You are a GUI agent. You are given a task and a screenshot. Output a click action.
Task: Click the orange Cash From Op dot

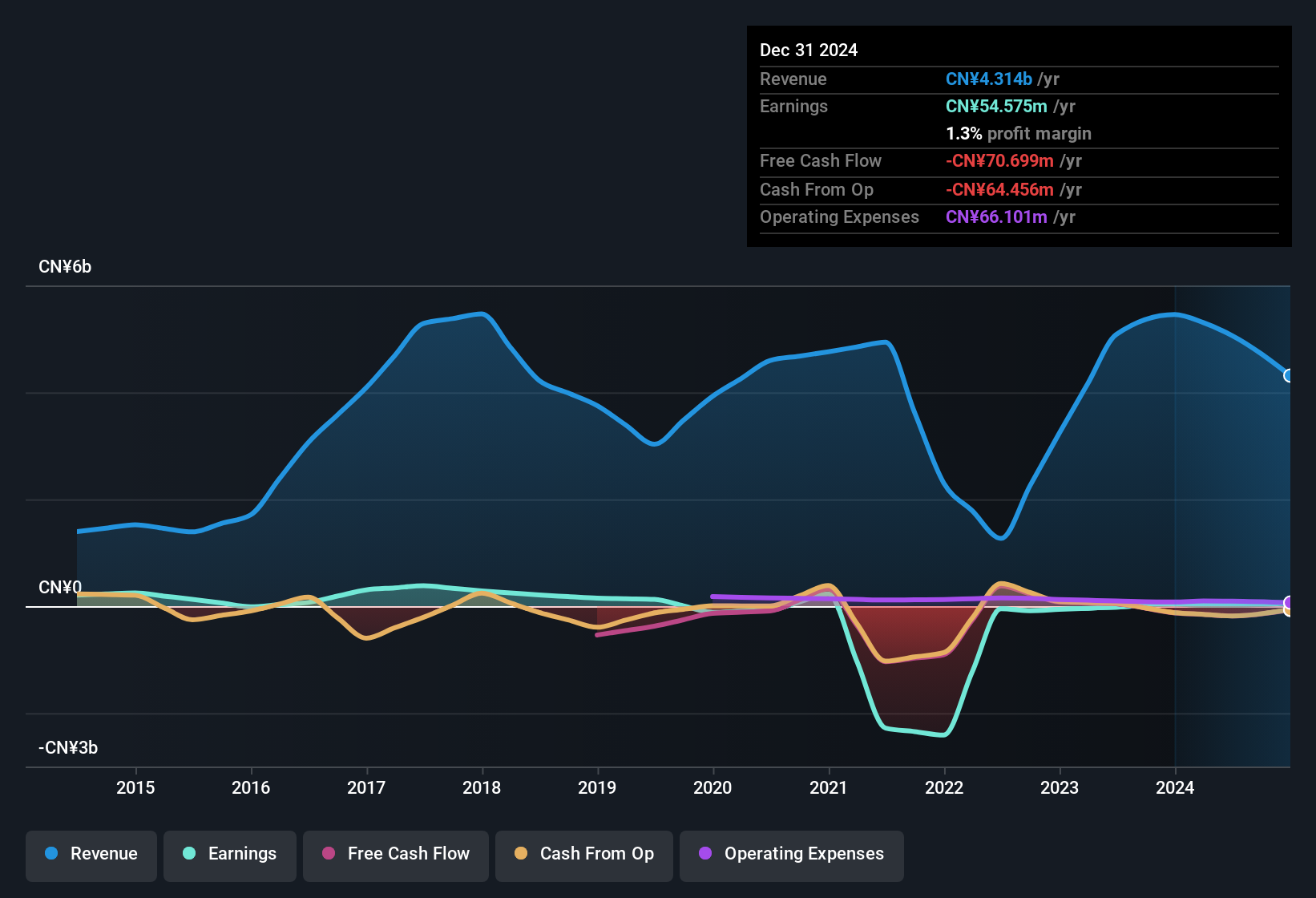click(x=521, y=854)
